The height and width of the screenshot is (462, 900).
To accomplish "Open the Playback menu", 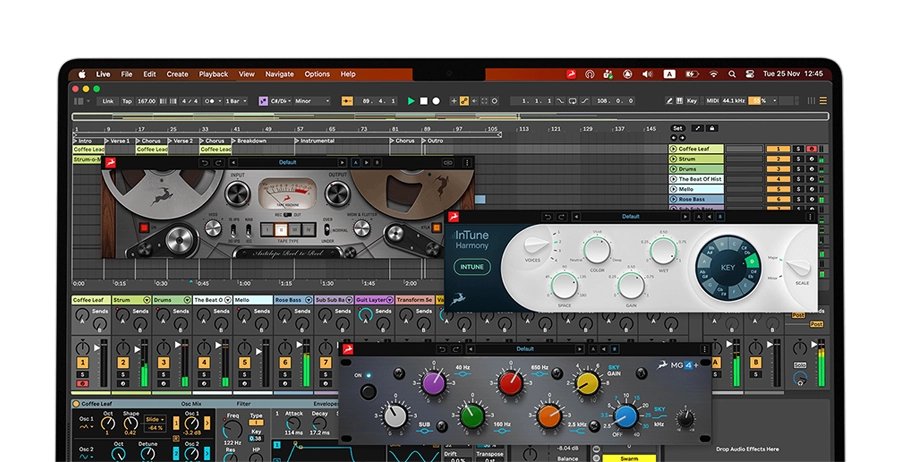I will click(x=214, y=74).
